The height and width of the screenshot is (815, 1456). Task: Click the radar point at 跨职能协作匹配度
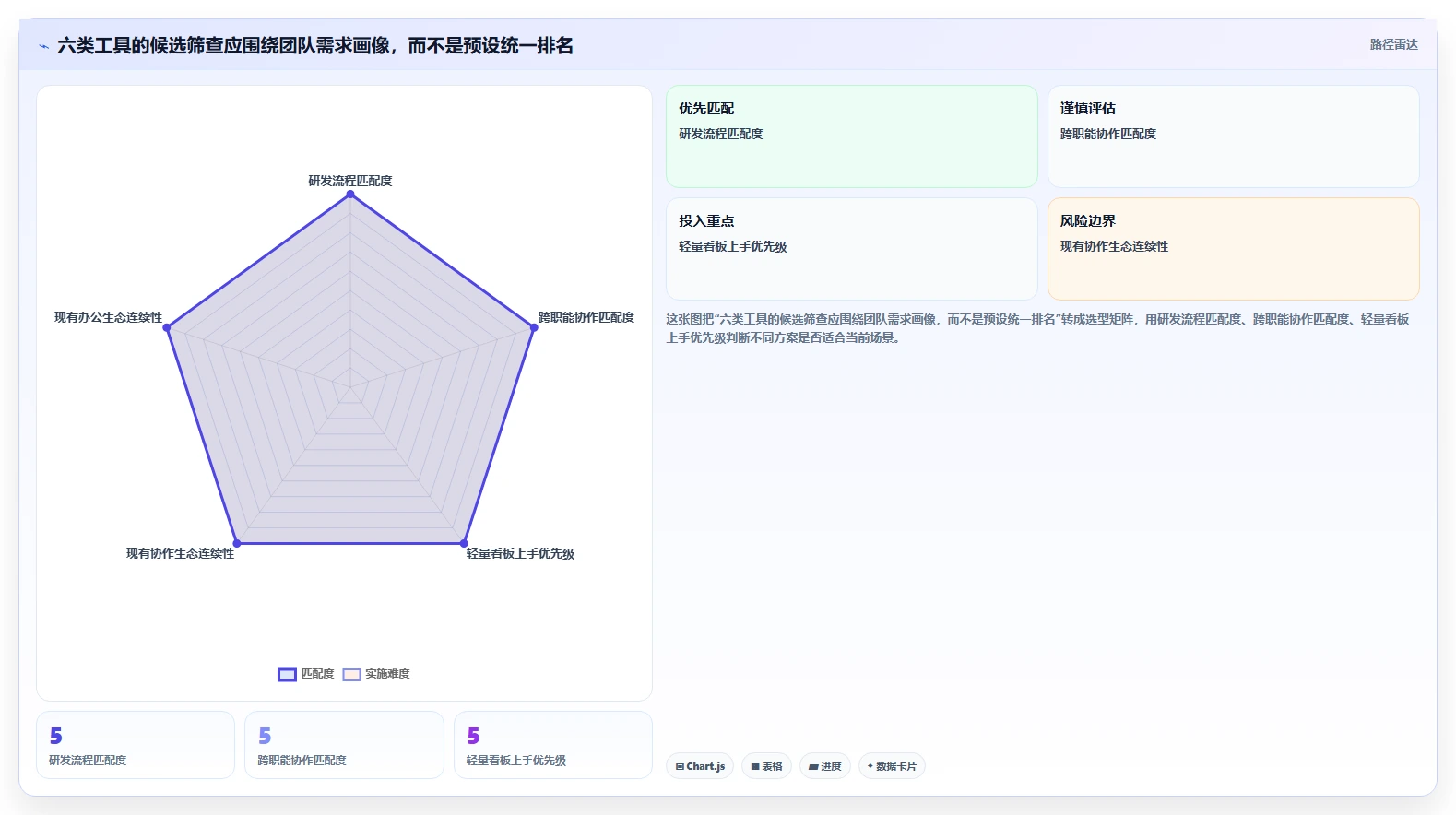coord(534,327)
